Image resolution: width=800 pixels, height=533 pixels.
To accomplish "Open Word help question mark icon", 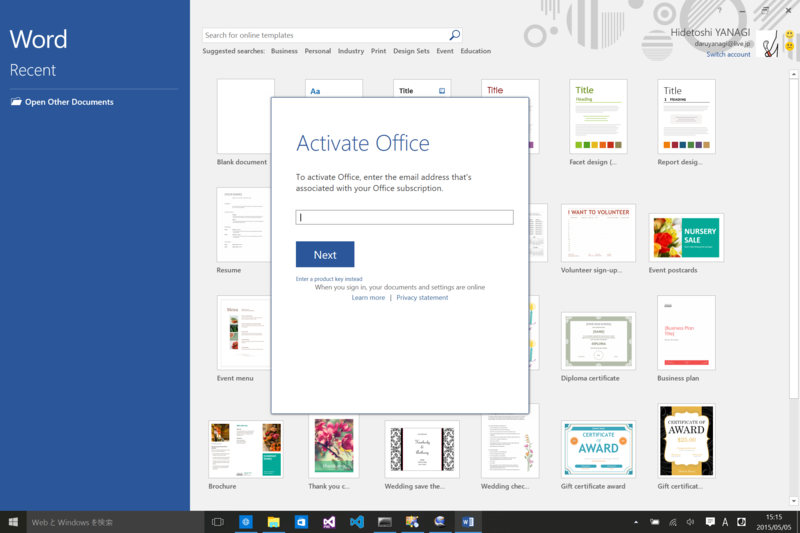I will (719, 10).
